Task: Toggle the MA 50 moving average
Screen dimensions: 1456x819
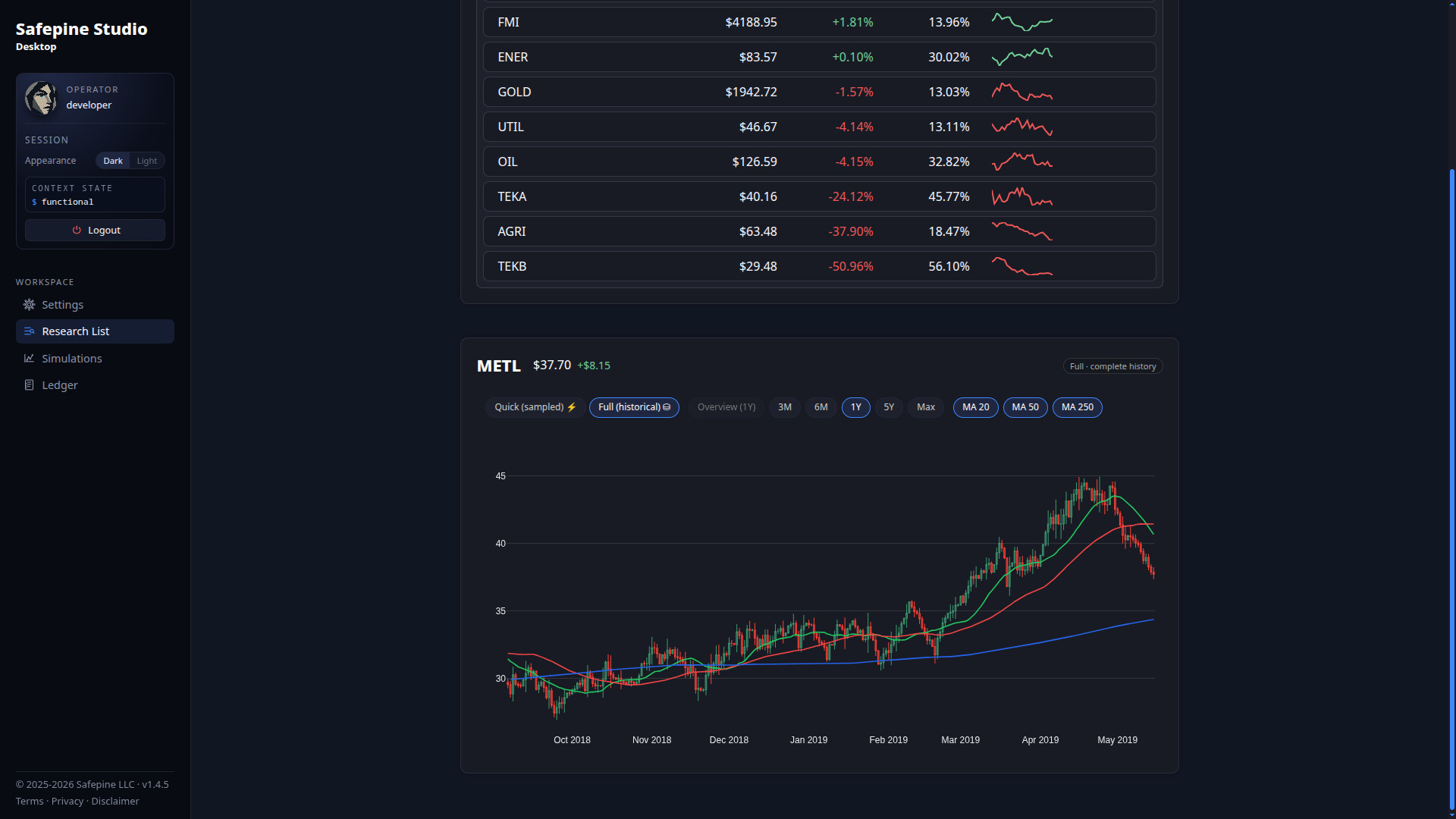Action: coord(1025,407)
